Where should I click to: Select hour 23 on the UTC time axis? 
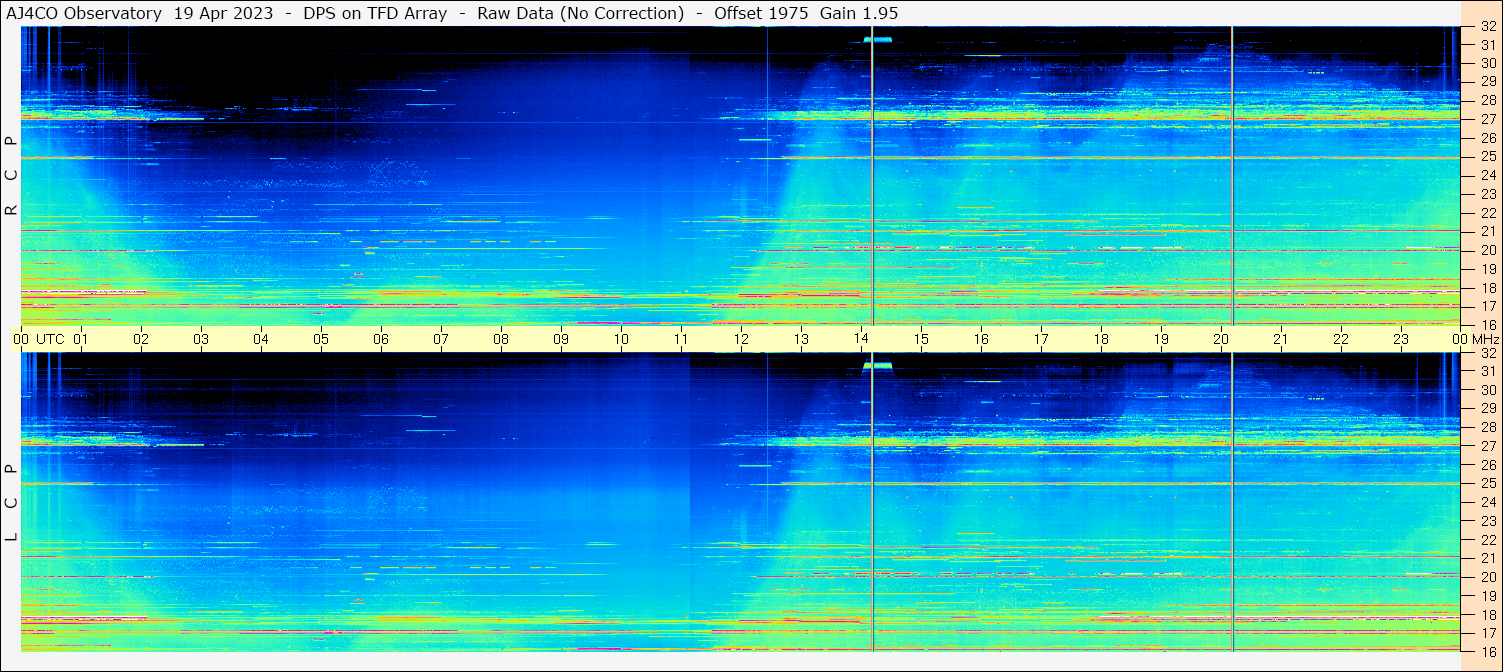(x=1401, y=339)
